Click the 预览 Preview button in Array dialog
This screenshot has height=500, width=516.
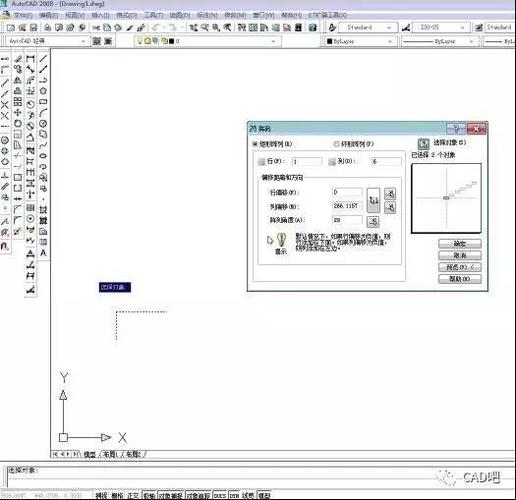pos(460,267)
